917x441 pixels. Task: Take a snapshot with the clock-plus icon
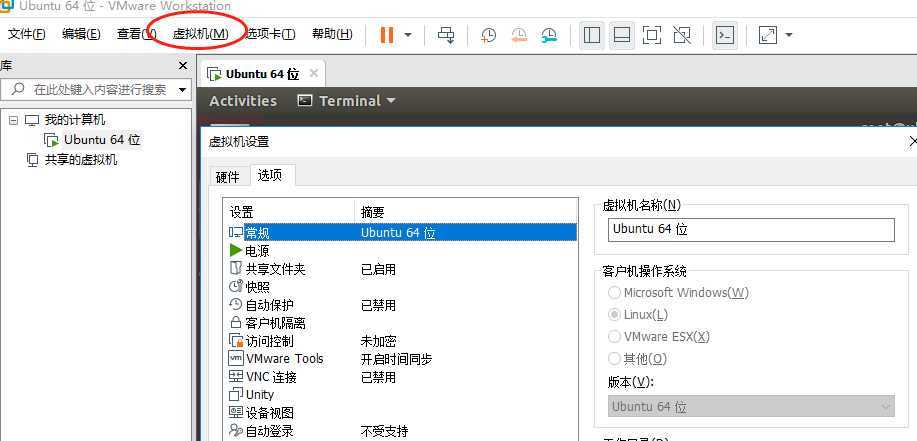click(488, 35)
